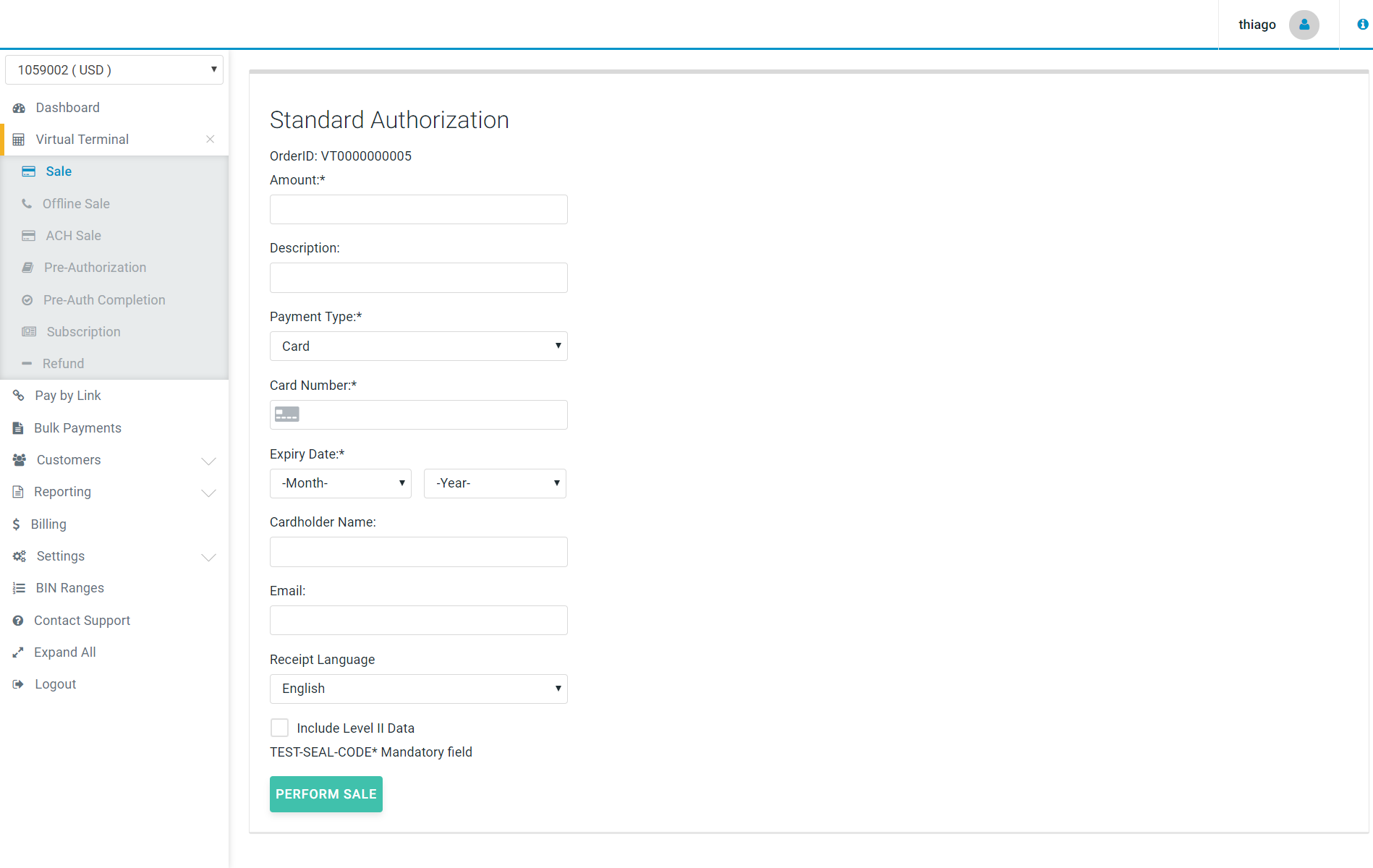
Task: Enable the Include Level II Data checkbox
Action: (279, 728)
